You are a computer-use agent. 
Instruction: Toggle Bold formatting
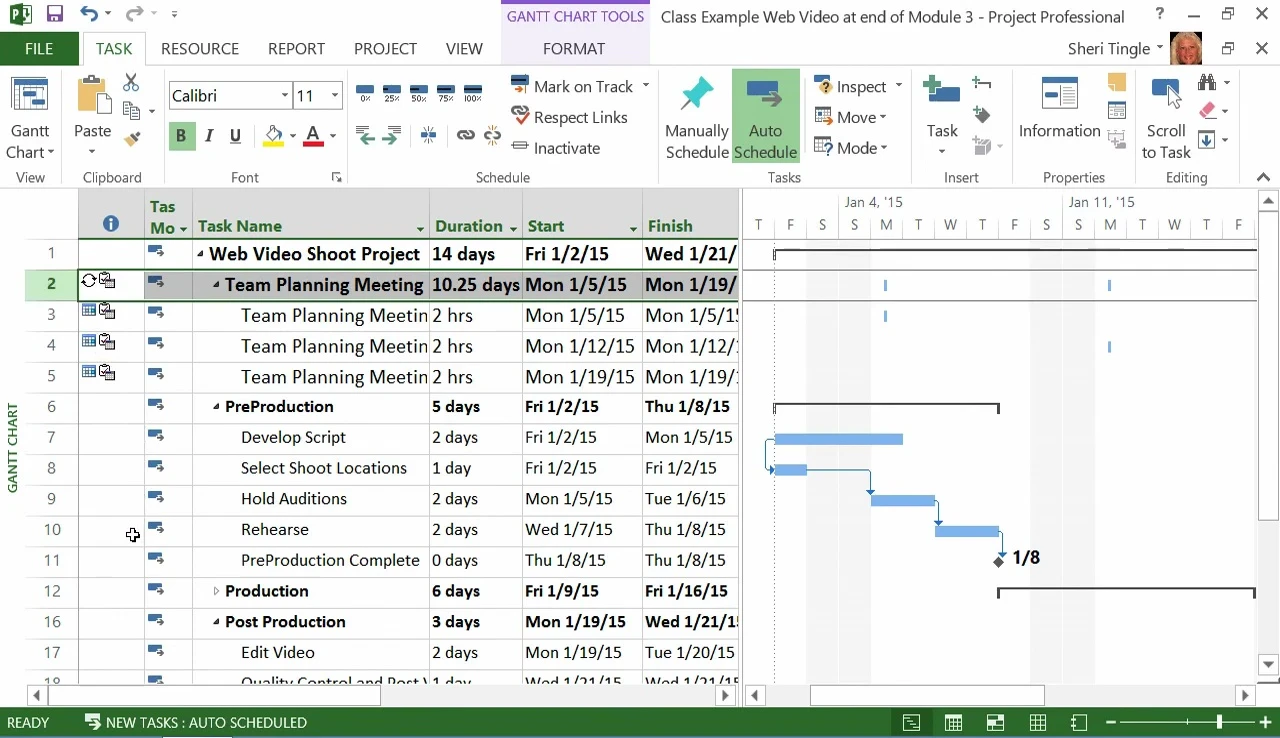point(181,136)
